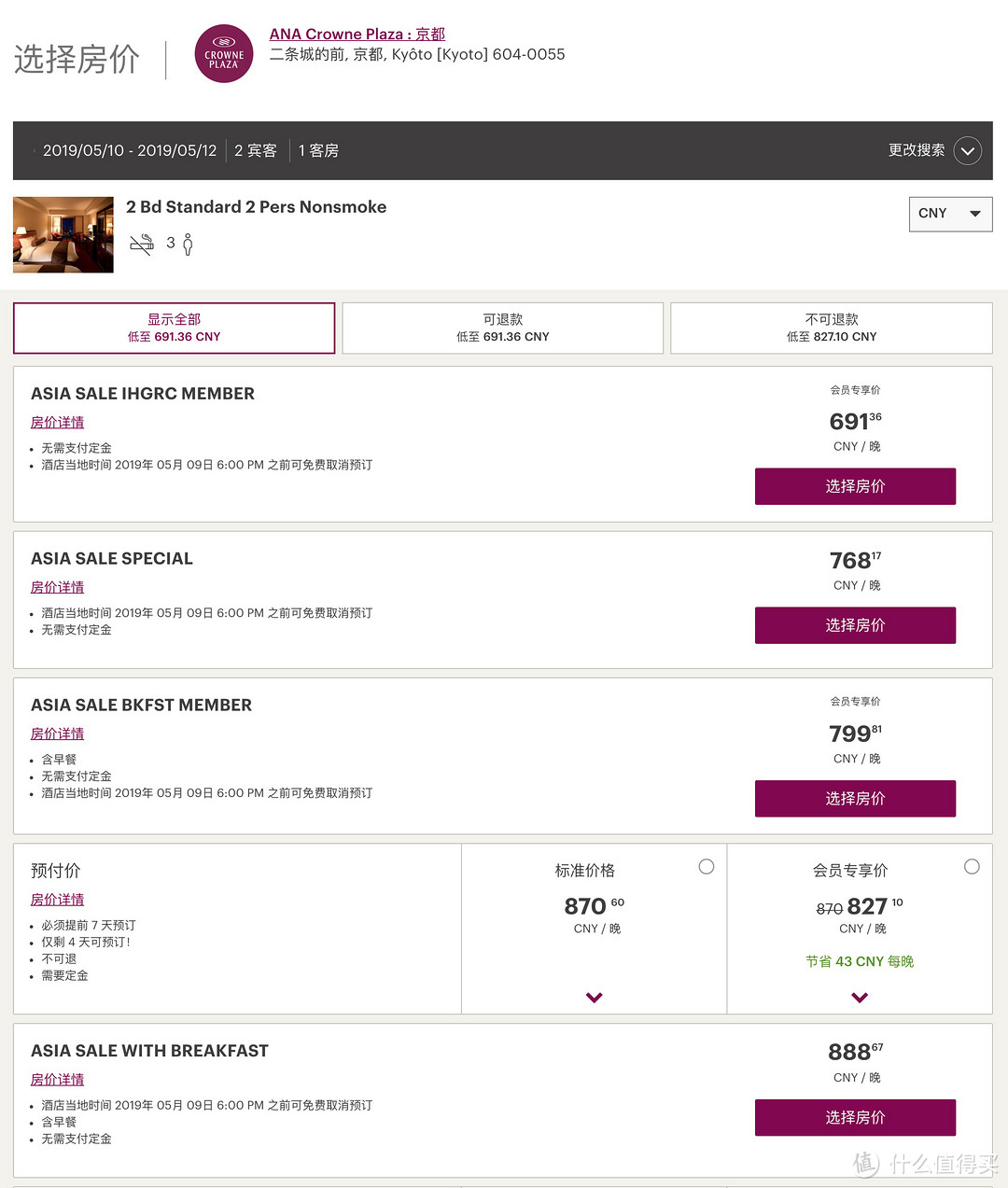The height and width of the screenshot is (1188, 1008).
Task: Open 房价详情 under ASIA SALE SPECIAL
Action: [x=58, y=587]
